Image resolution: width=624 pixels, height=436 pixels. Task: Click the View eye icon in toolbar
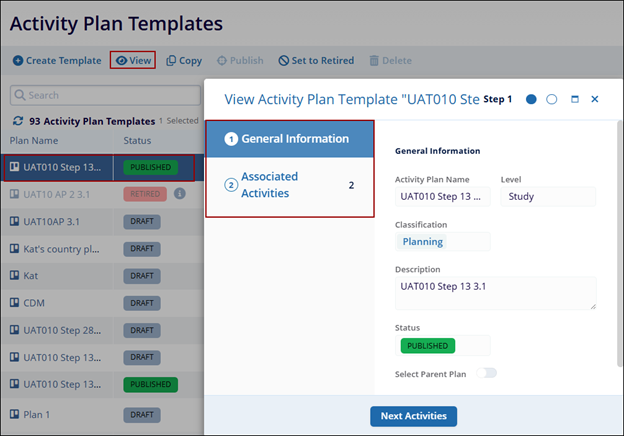(121, 61)
